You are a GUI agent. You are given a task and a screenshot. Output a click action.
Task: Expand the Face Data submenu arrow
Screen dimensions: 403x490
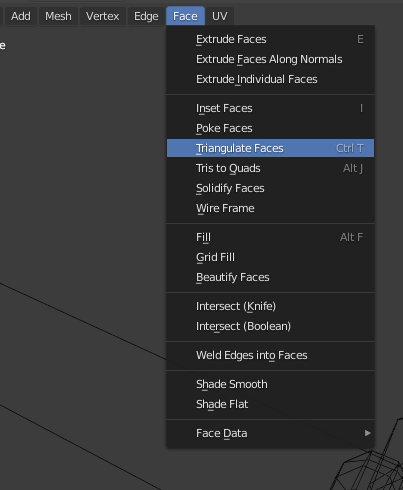(367, 433)
